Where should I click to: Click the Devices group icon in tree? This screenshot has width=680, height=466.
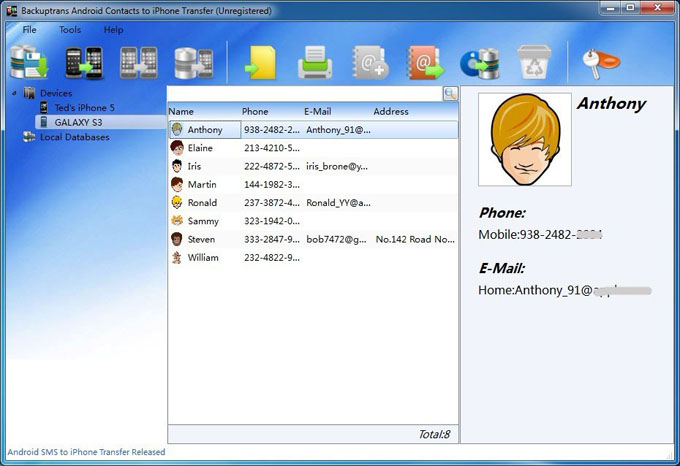coord(29,93)
